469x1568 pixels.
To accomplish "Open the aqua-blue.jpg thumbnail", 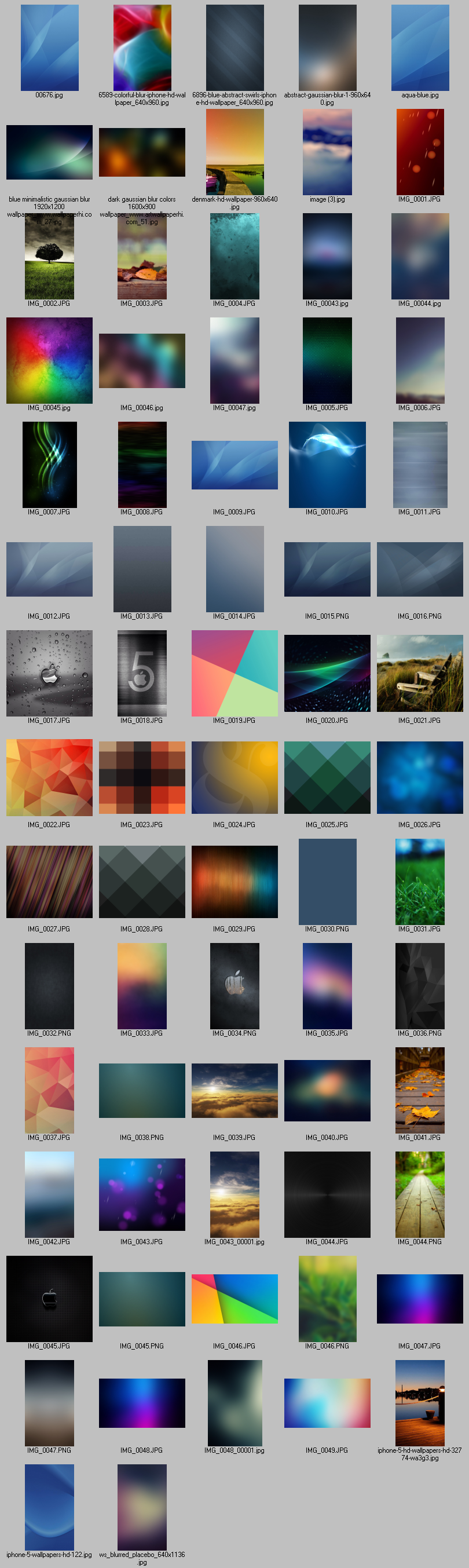I will 420,47.
